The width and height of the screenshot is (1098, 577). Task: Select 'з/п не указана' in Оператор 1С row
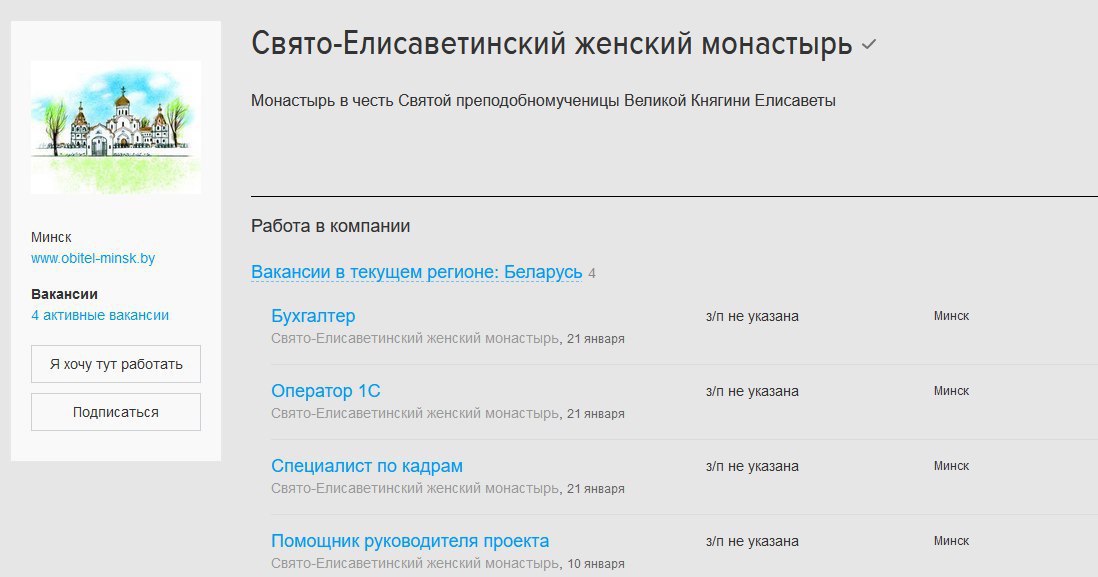point(752,391)
